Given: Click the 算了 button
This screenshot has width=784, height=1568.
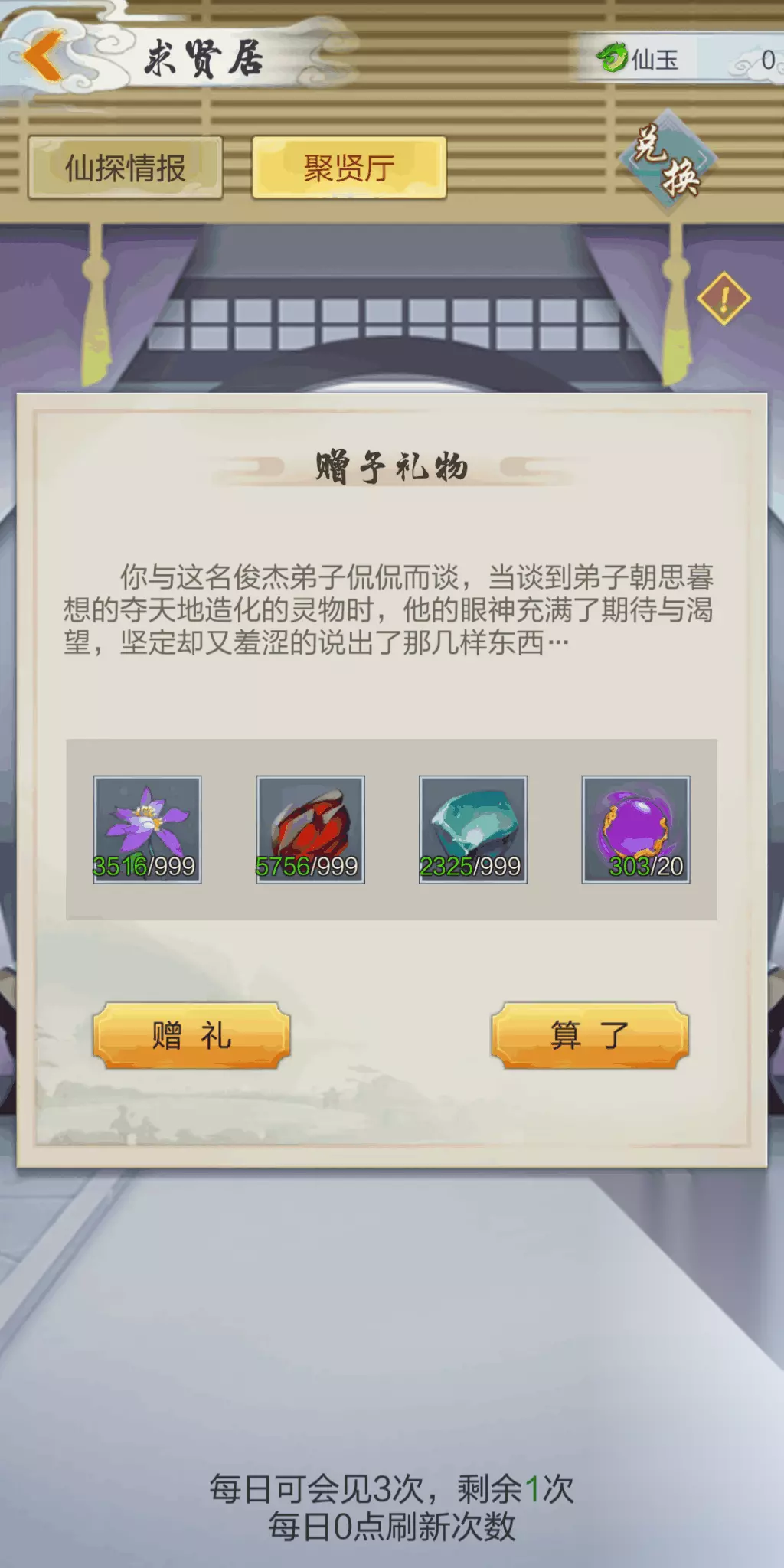Looking at the screenshot, I should coord(590,1035).
